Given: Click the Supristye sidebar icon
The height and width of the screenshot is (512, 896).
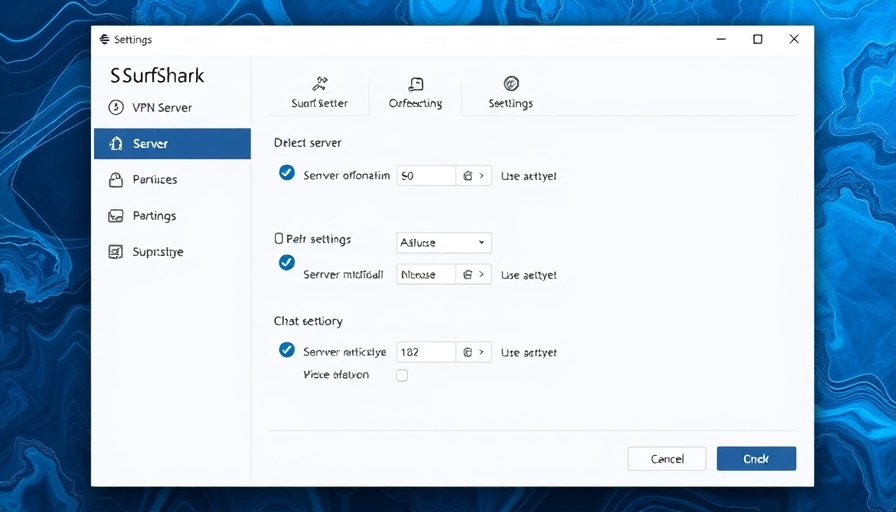Looking at the screenshot, I should [x=115, y=252].
